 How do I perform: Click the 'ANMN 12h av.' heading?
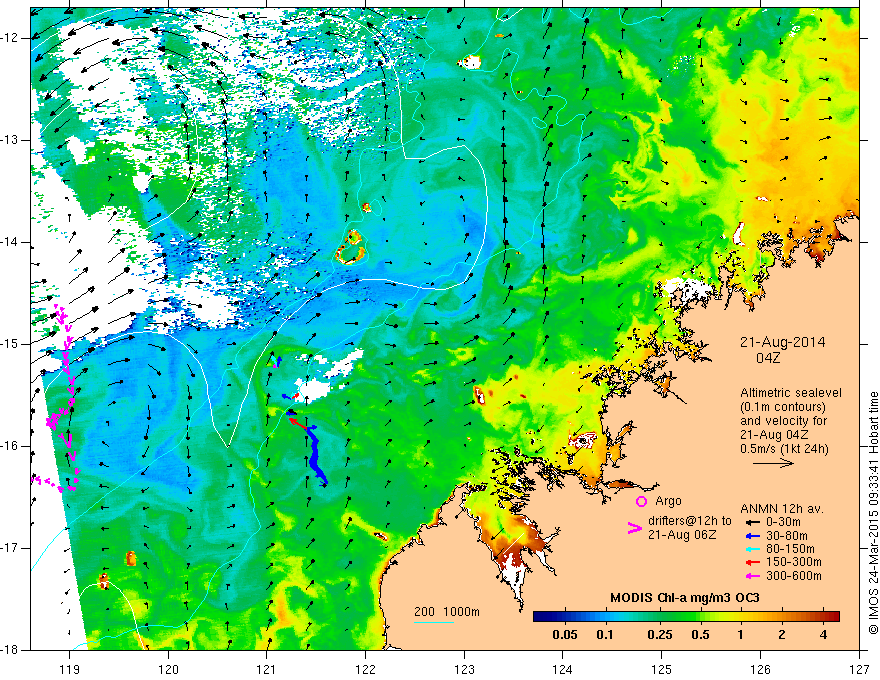(782, 509)
